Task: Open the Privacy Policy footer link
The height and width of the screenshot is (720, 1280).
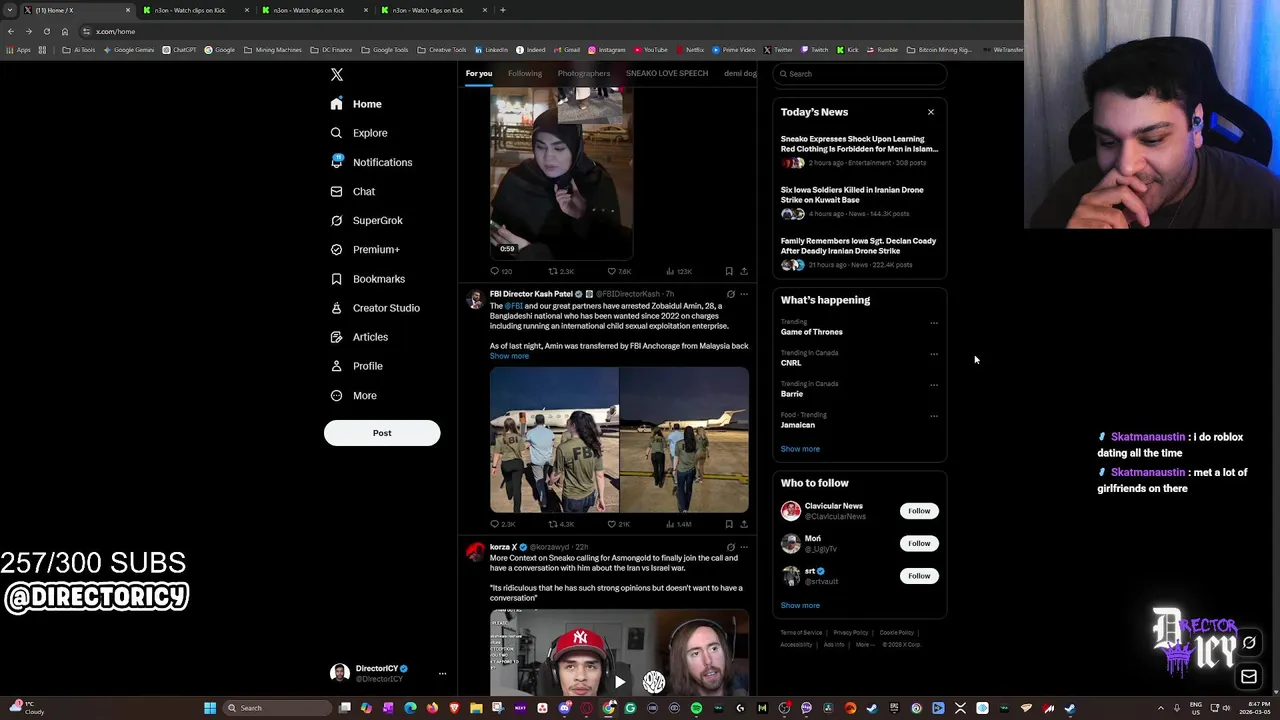Action: [851, 632]
